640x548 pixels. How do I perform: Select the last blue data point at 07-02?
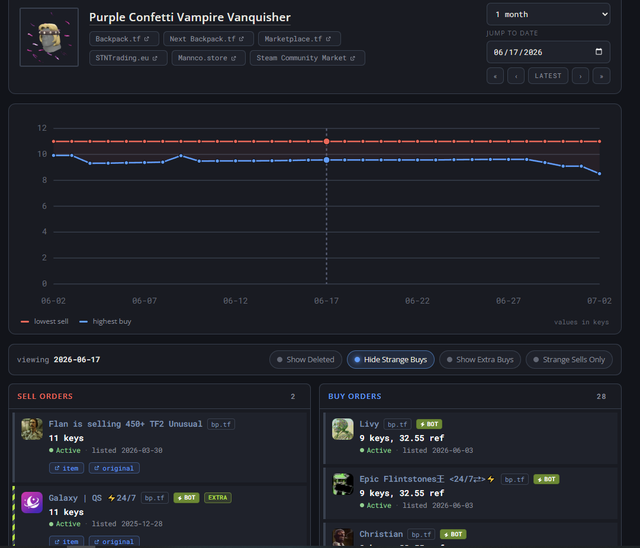(599, 174)
